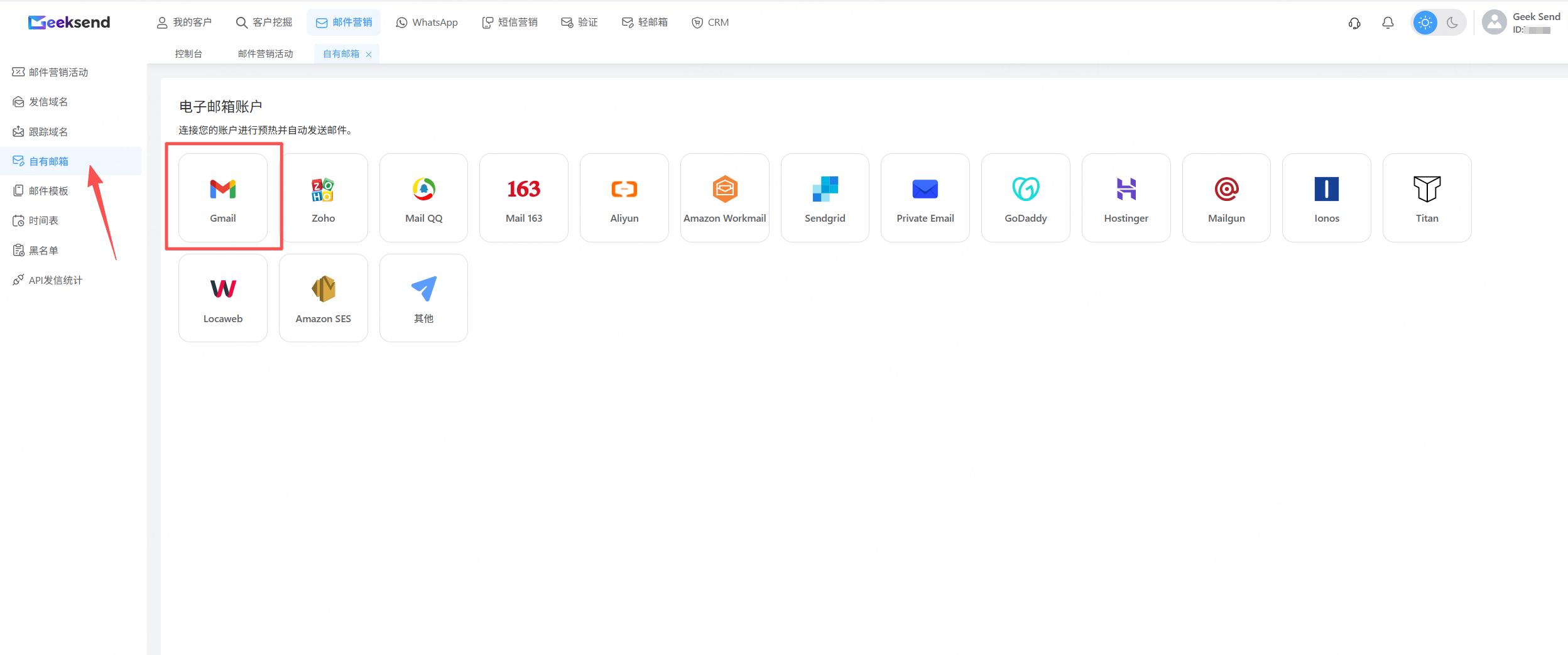Open the WhatsApp menu
This screenshot has width=1568, height=655.
427,23
